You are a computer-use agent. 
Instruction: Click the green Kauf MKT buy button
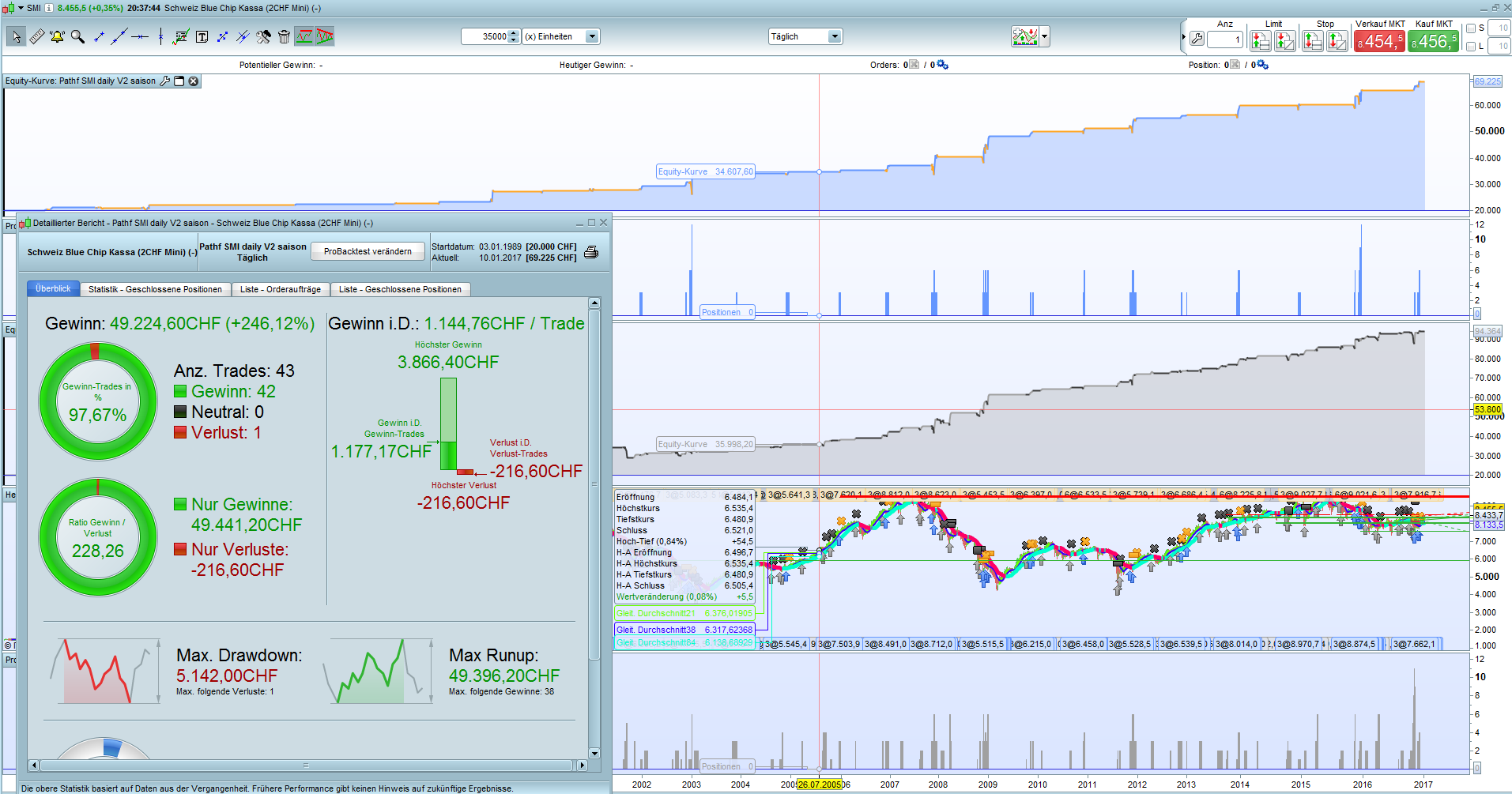tap(1434, 41)
